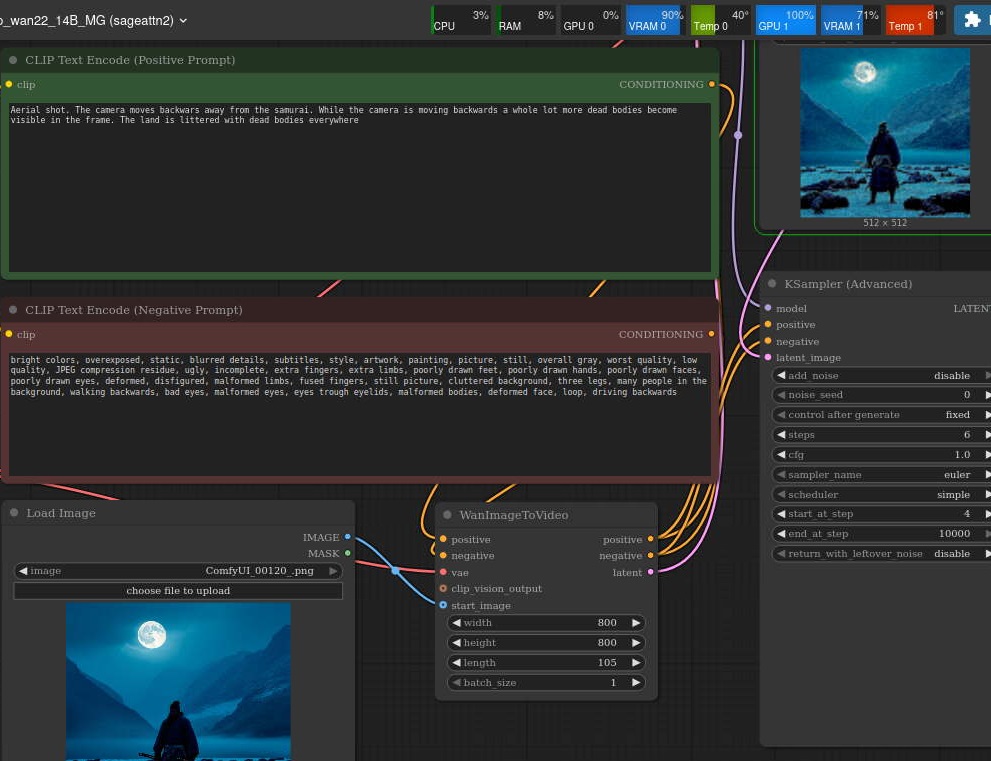Click the GPU 1 usage monitor
Viewport: 991px width, 761px height.
786,20
